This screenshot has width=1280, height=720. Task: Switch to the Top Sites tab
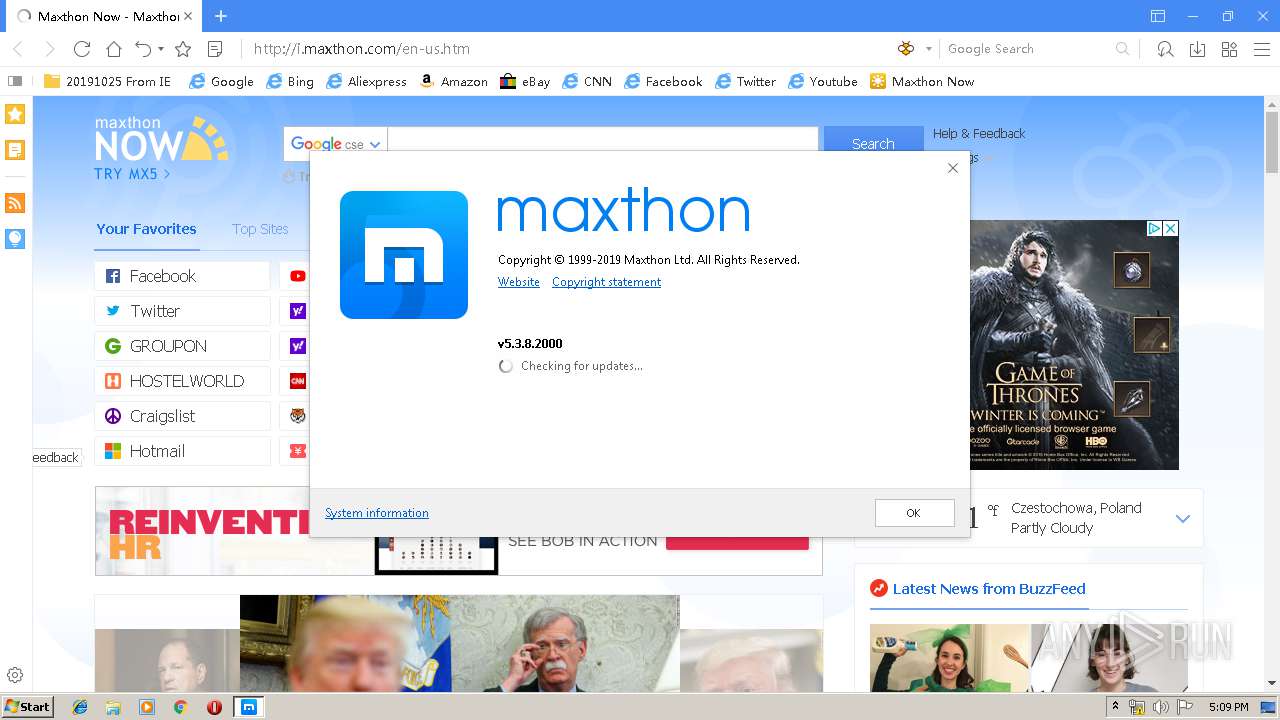260,229
